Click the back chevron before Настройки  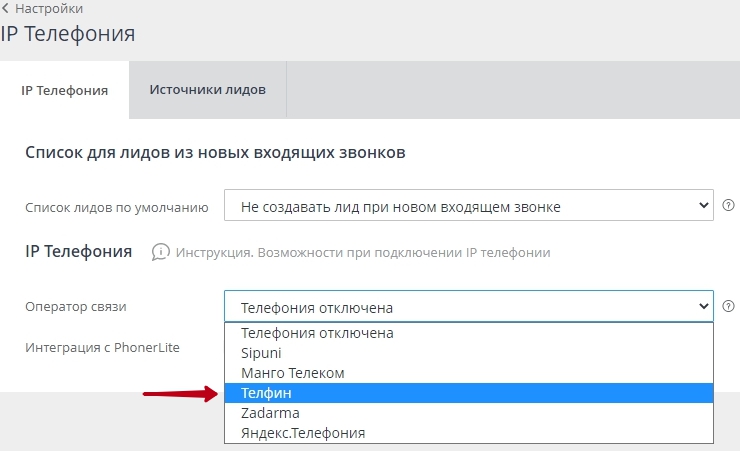(6, 8)
